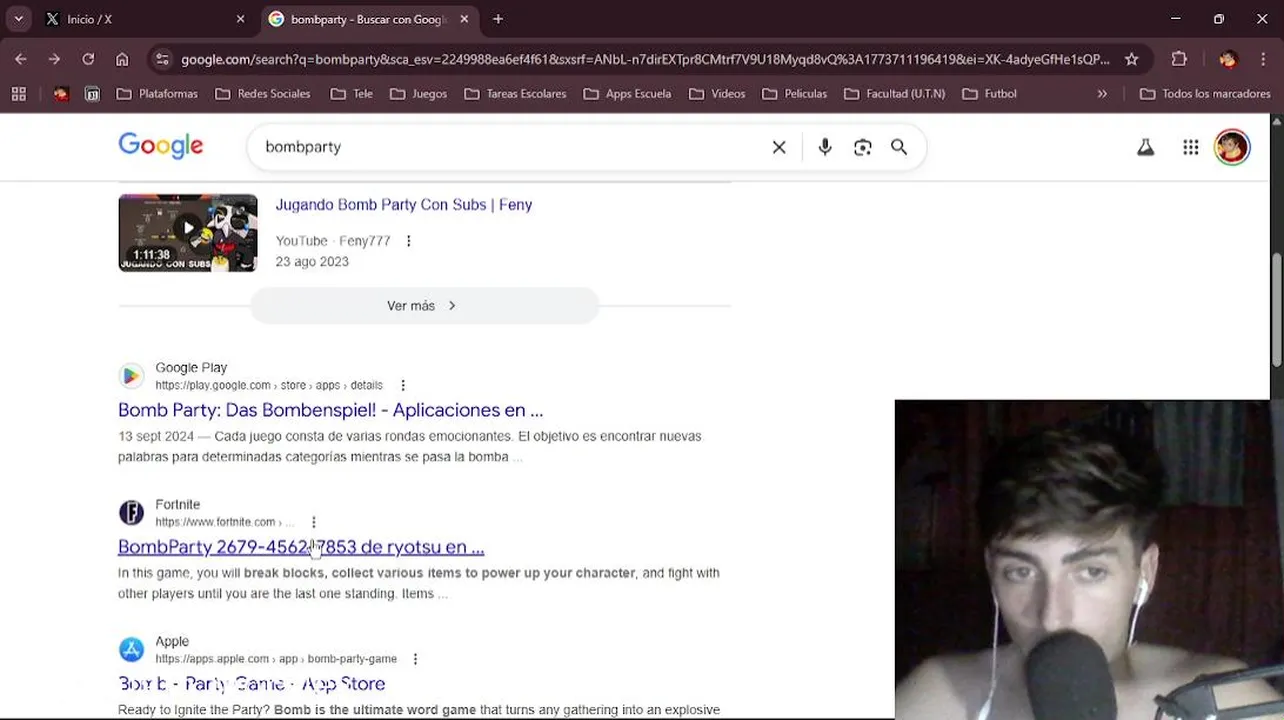This screenshot has height=720, width=1284.
Task: Click the Apple App Store favicon
Action: click(131, 650)
